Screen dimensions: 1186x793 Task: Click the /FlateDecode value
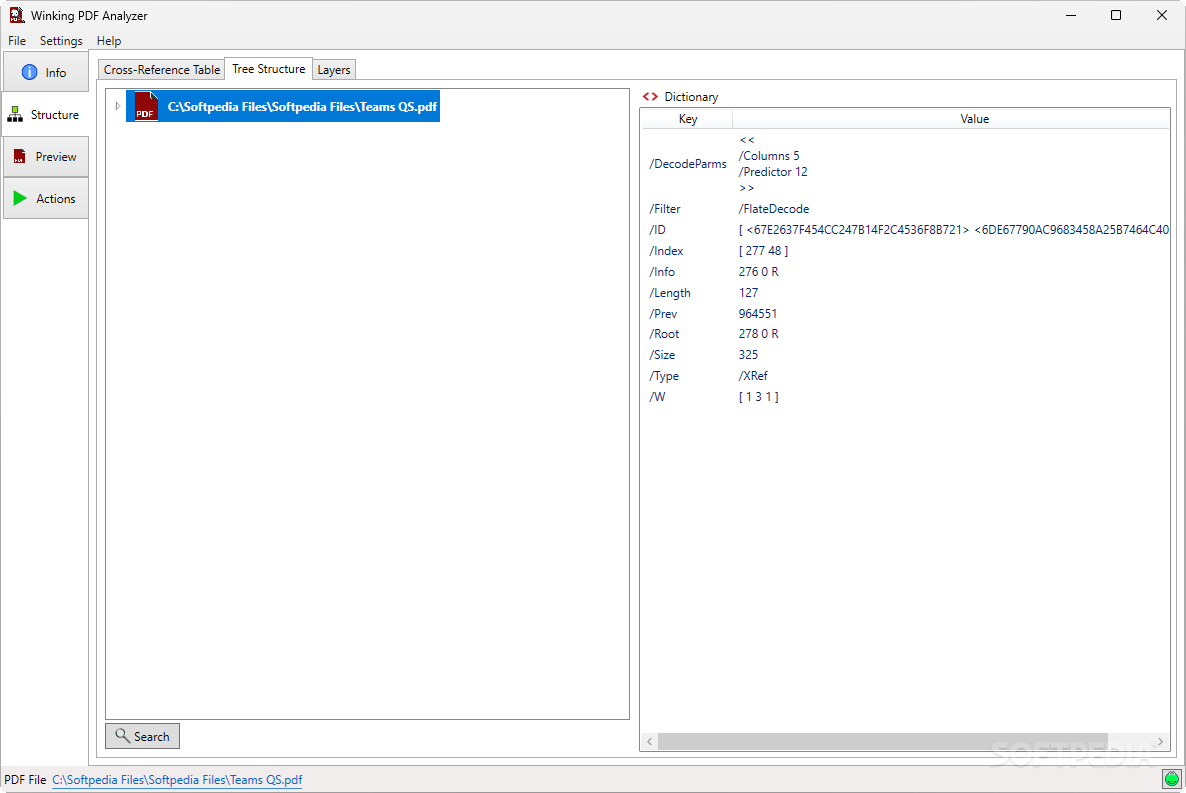point(774,209)
